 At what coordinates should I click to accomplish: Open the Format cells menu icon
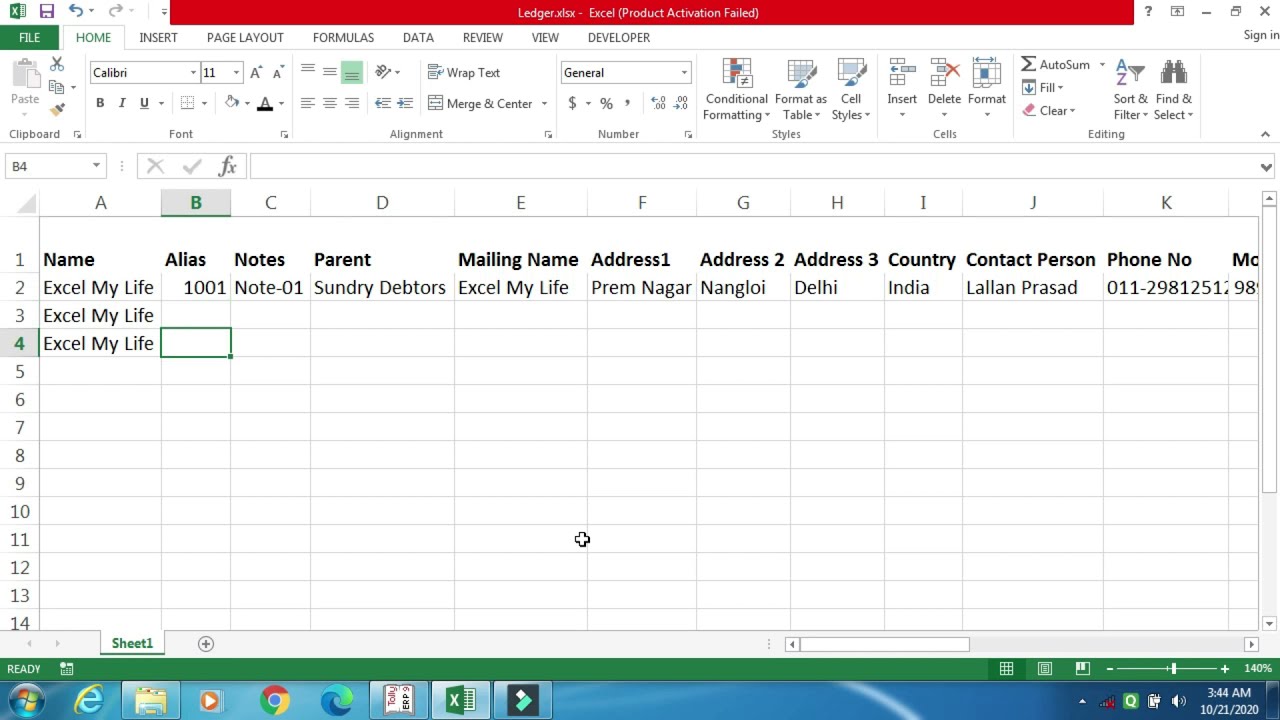click(986, 74)
